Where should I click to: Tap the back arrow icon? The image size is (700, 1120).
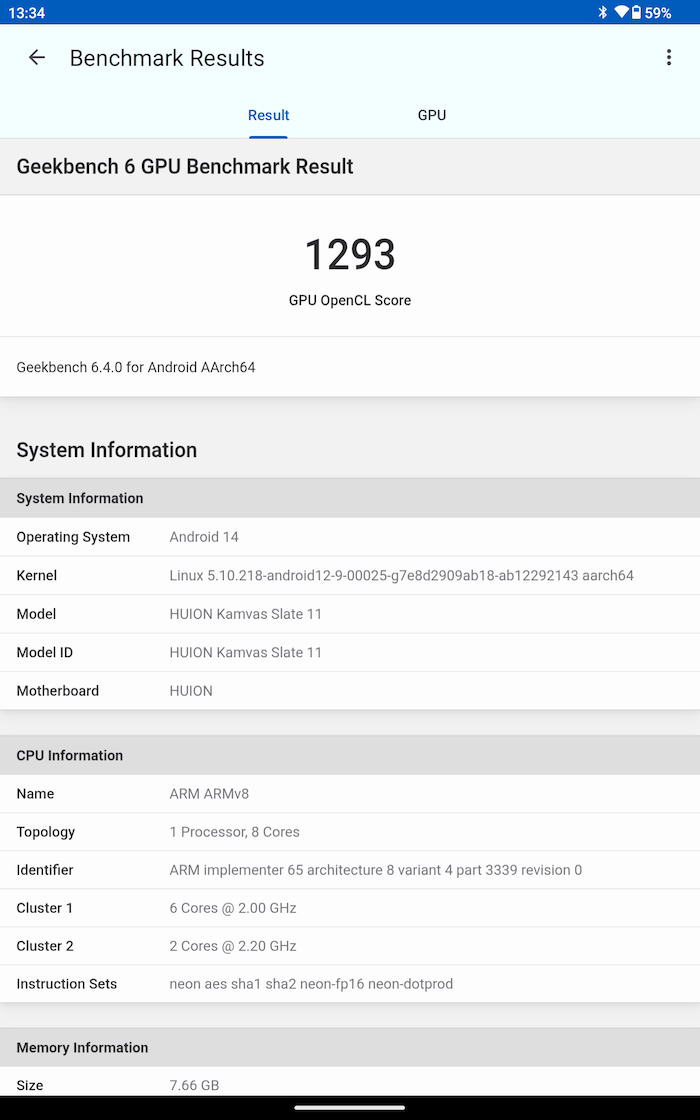tap(36, 58)
